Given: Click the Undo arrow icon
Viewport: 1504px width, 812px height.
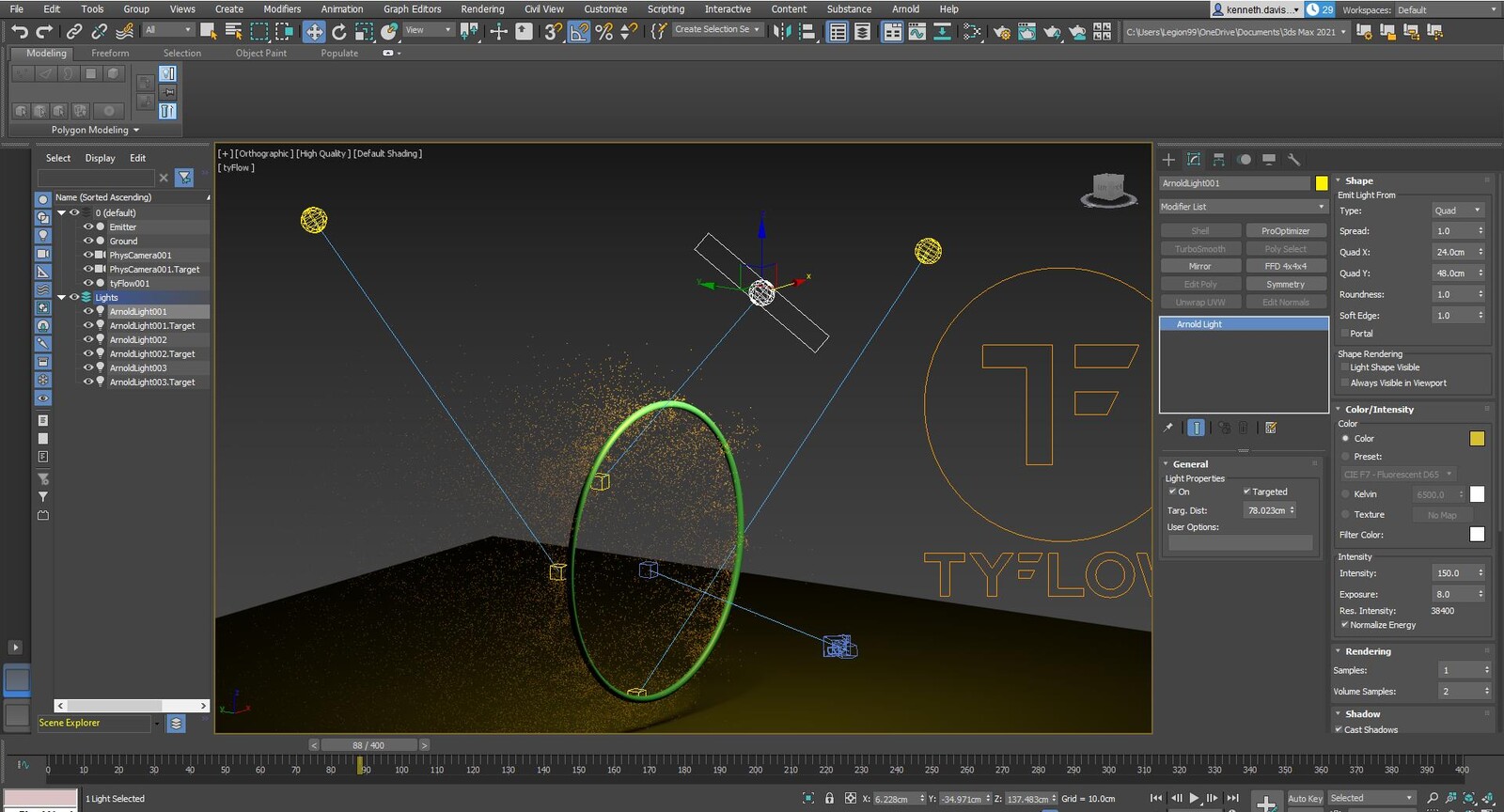Looking at the screenshot, I should coord(19,32).
